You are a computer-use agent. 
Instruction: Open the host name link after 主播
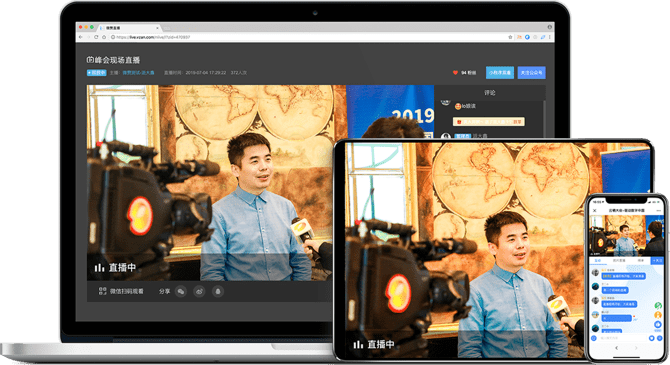coord(138,73)
